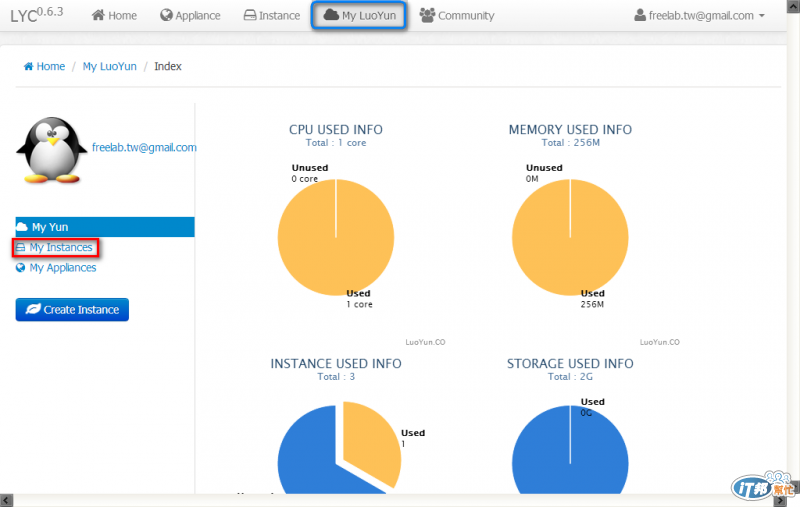Click the house icon beside the Home breadcrumb
The image size is (800, 507).
(28, 66)
